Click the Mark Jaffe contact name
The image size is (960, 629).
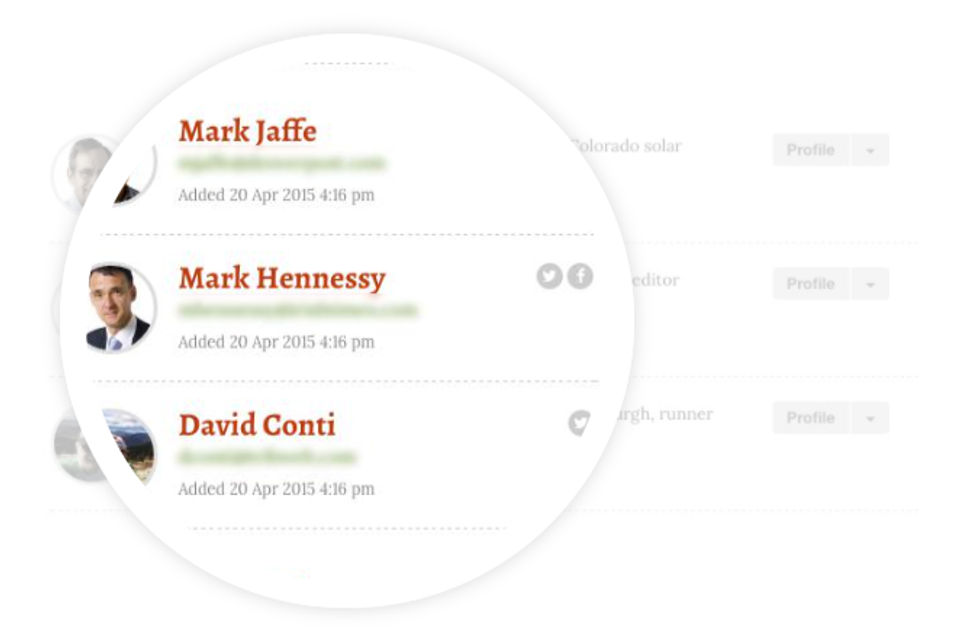pos(247,131)
